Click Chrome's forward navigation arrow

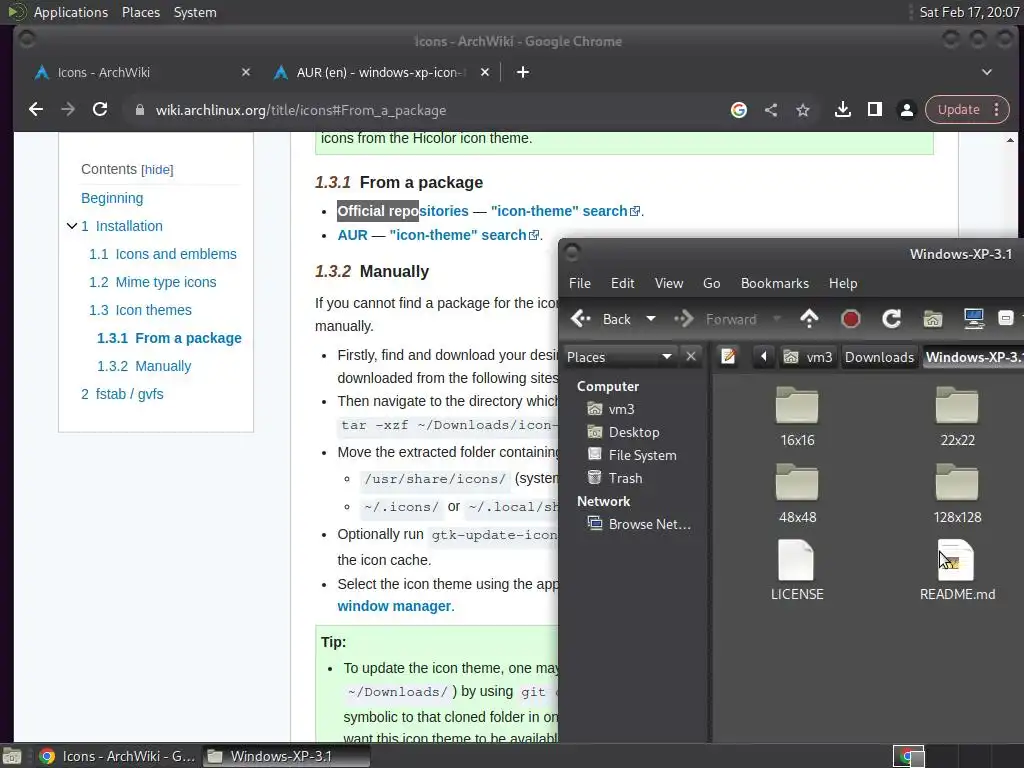click(x=68, y=110)
